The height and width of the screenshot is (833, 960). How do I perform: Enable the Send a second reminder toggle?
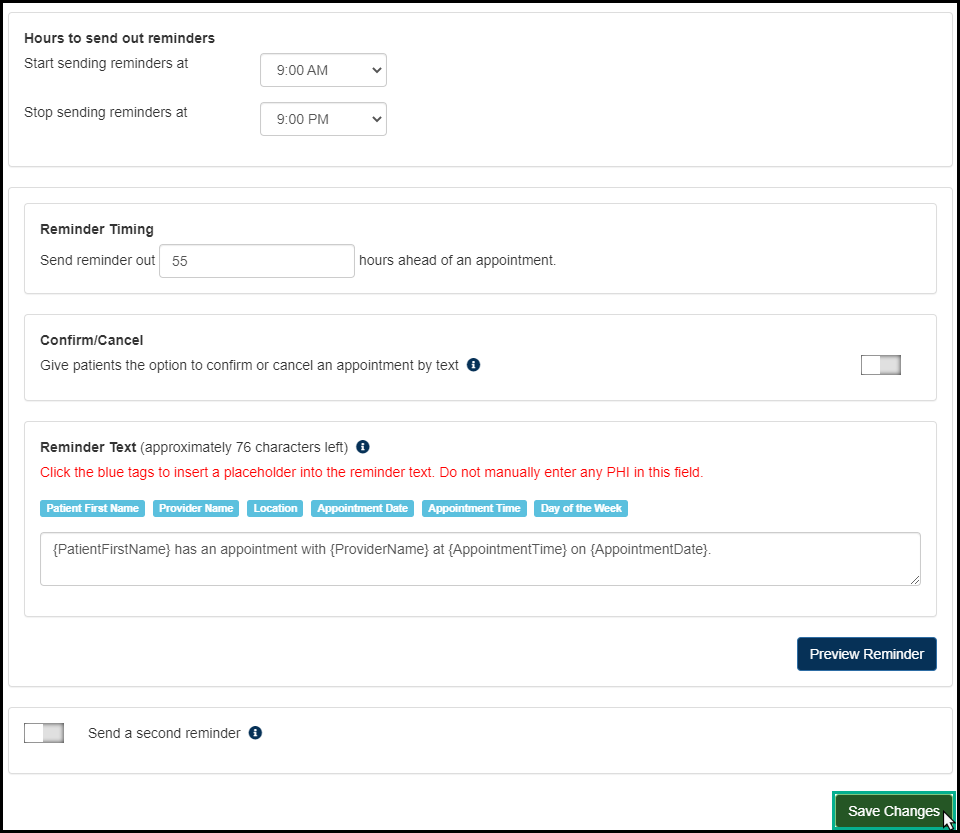[44, 733]
